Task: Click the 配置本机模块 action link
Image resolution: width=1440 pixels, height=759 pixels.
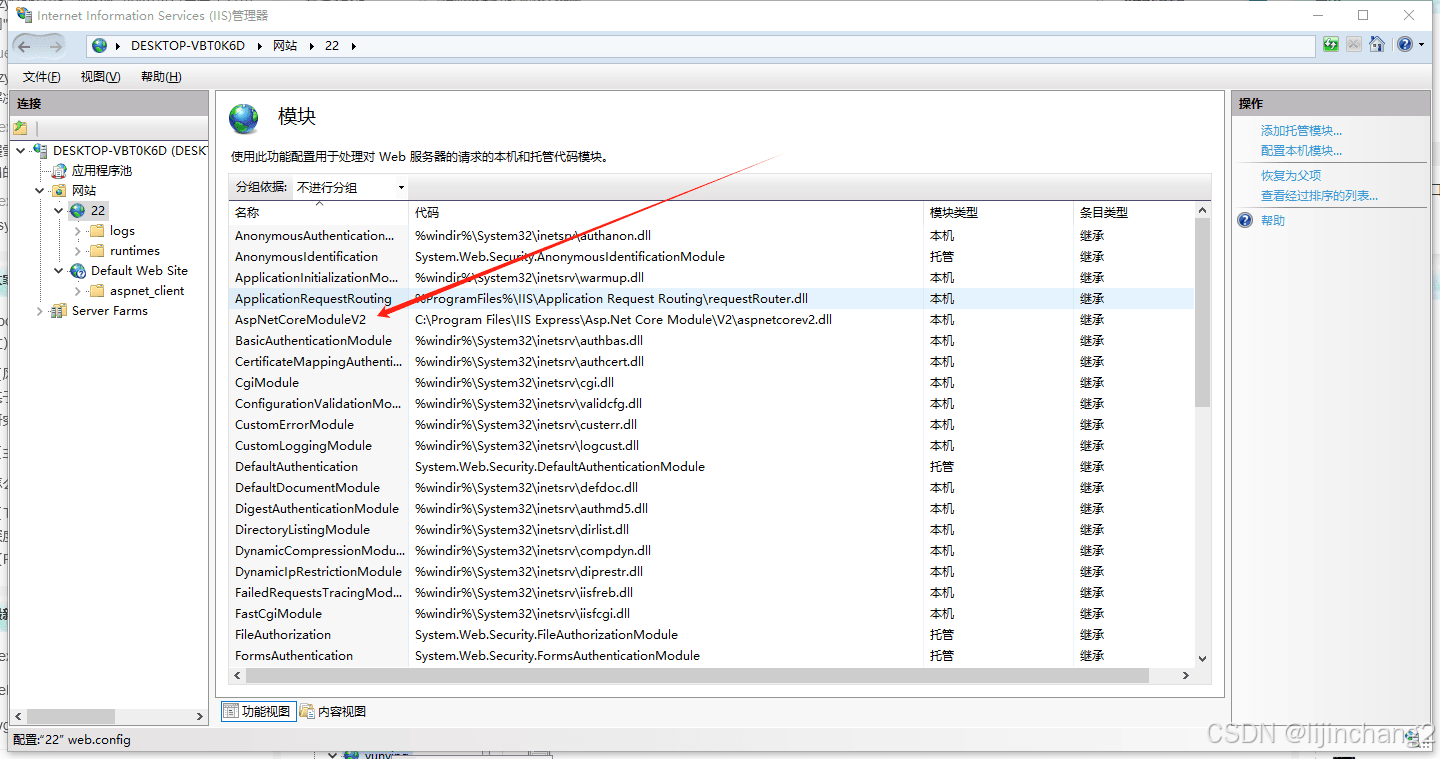Action: pos(1301,151)
